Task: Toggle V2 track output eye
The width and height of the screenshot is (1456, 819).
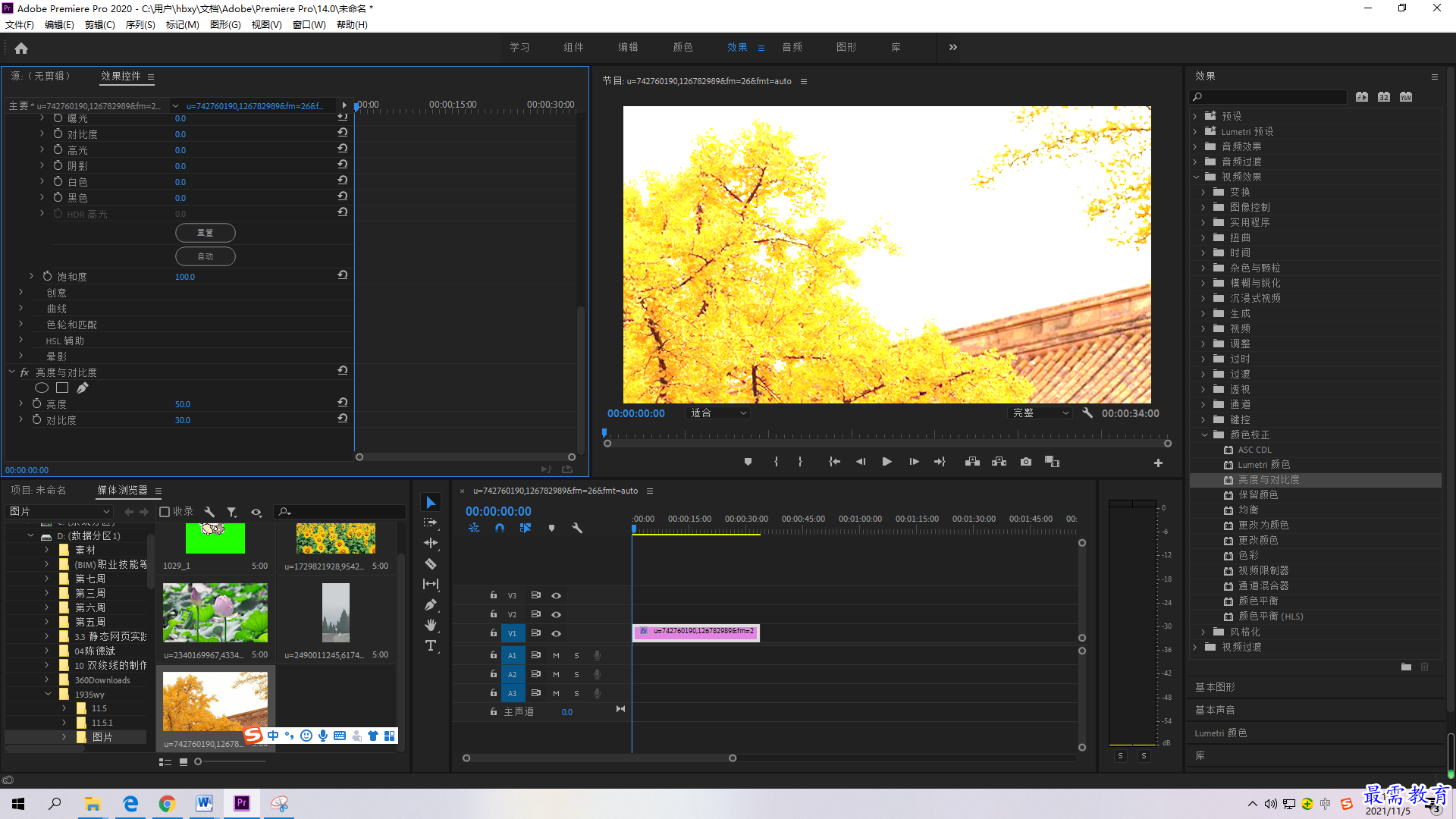Action: (556, 614)
